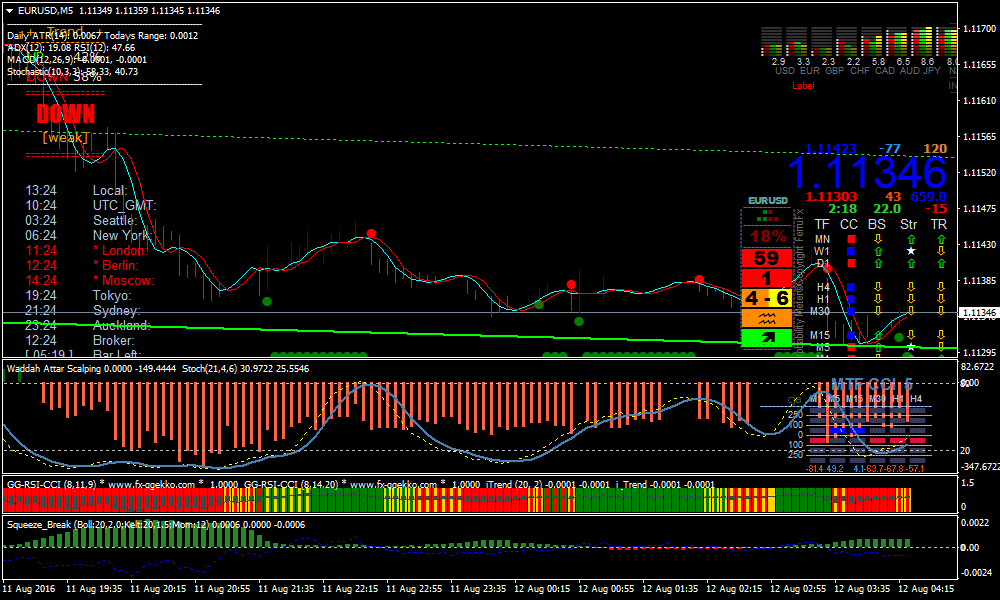Click the green up-right arrow box in meter
The height and width of the screenshot is (600, 1000).
click(x=767, y=338)
